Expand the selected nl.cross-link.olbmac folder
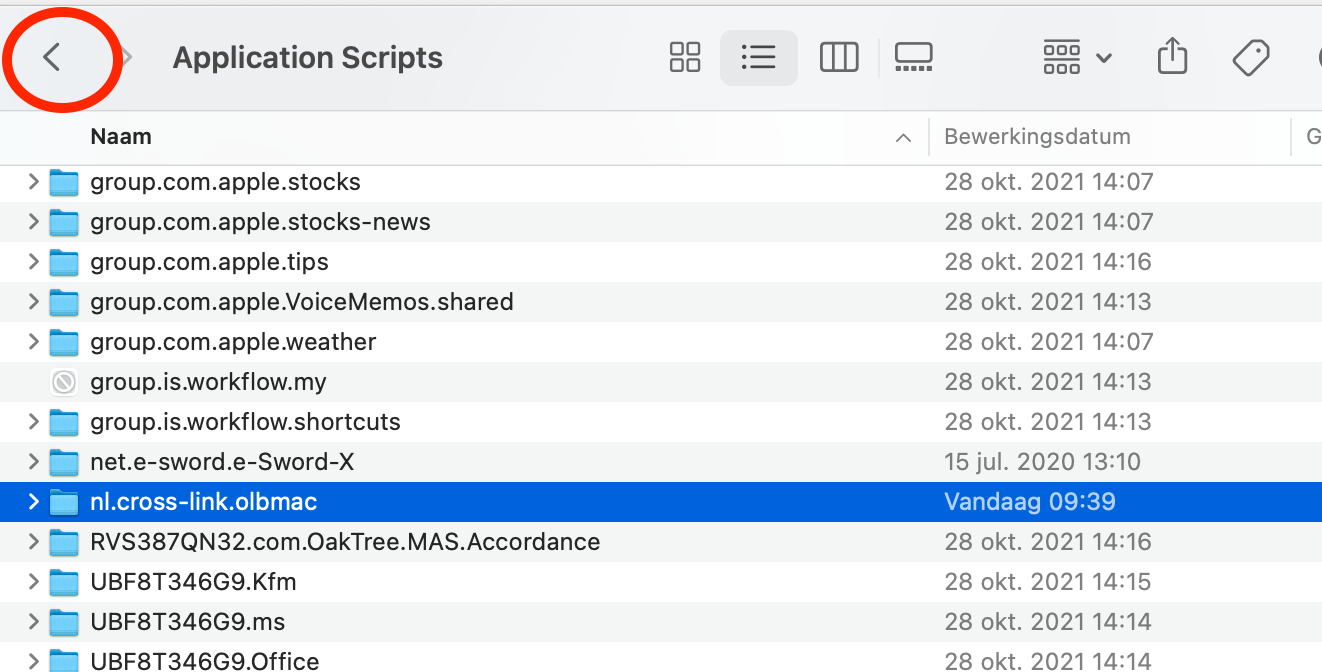The height and width of the screenshot is (672, 1322). pyautogui.click(x=33, y=501)
